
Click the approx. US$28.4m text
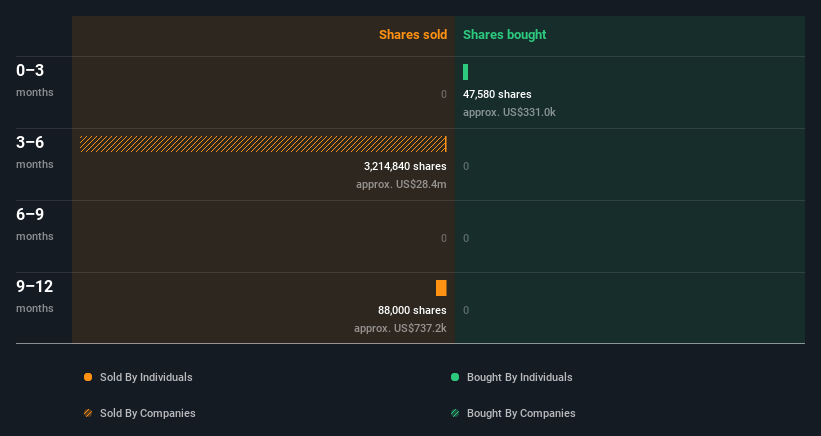[401, 185]
